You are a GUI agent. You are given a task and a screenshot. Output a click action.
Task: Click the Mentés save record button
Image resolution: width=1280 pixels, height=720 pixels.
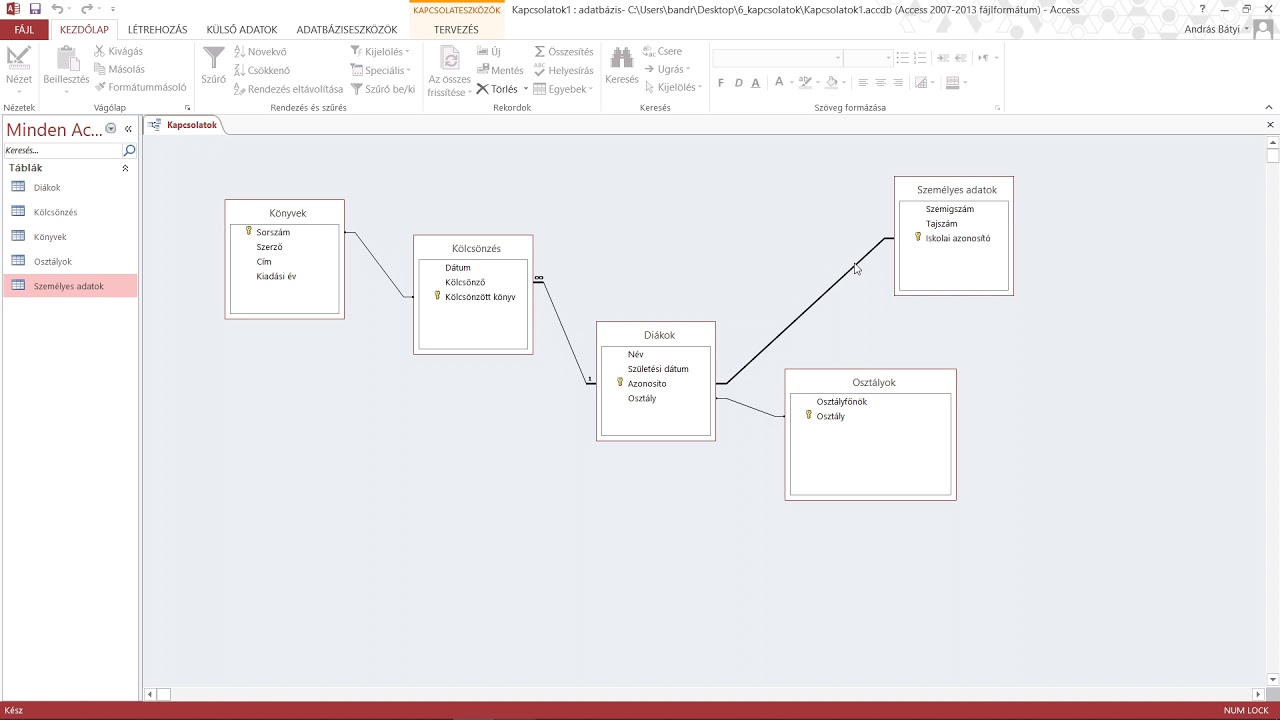[500, 70]
